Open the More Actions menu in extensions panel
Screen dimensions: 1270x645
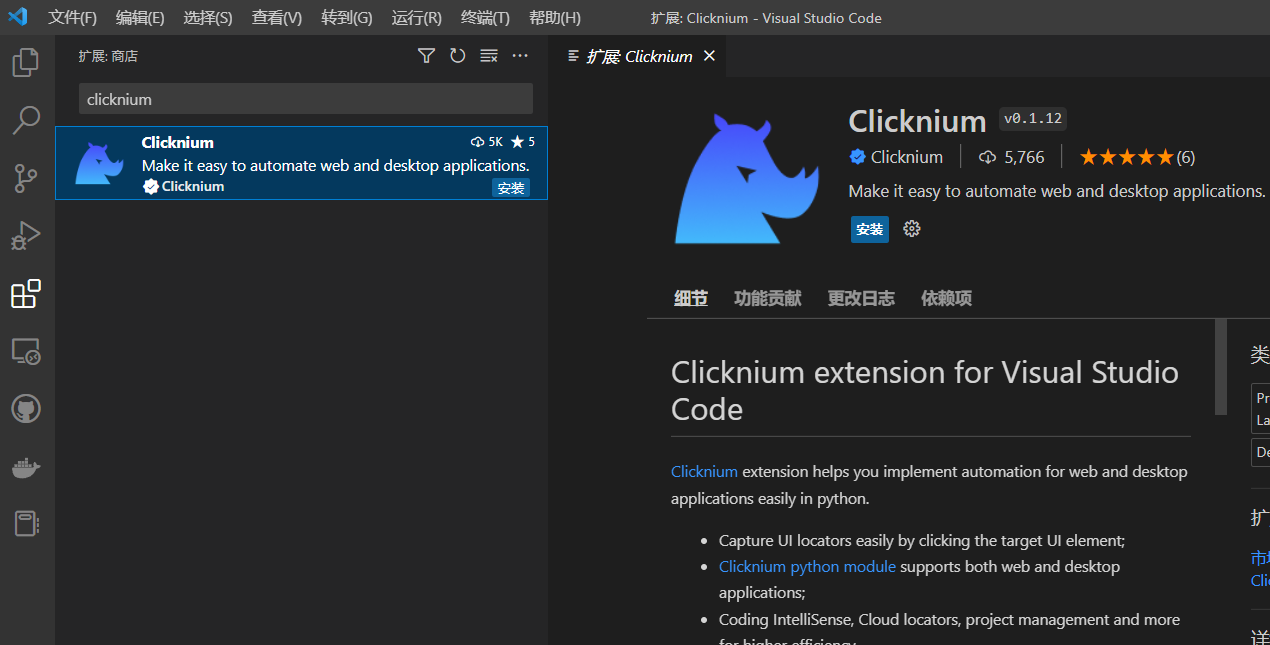(x=519, y=55)
